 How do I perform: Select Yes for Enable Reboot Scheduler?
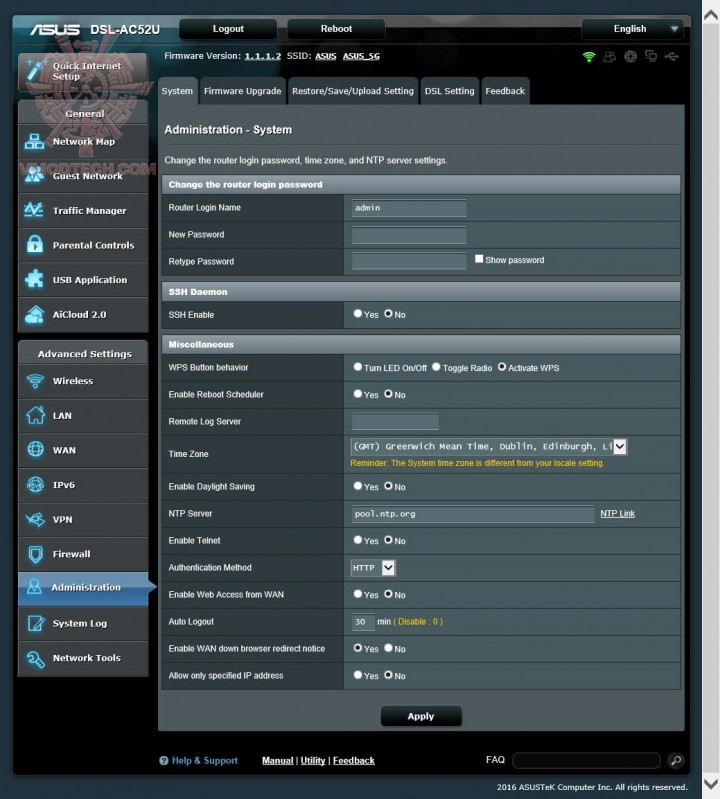(x=358, y=394)
